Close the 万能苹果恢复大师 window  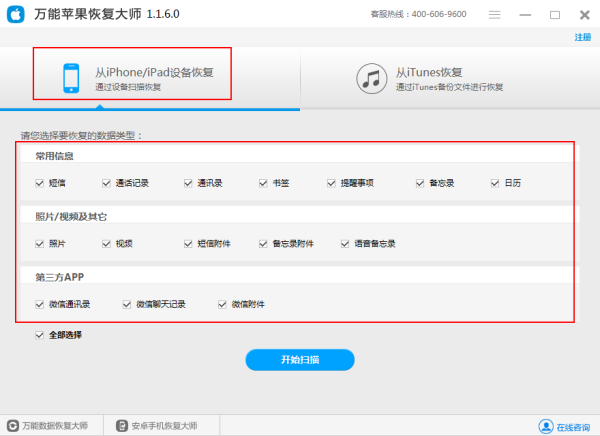click(x=585, y=15)
